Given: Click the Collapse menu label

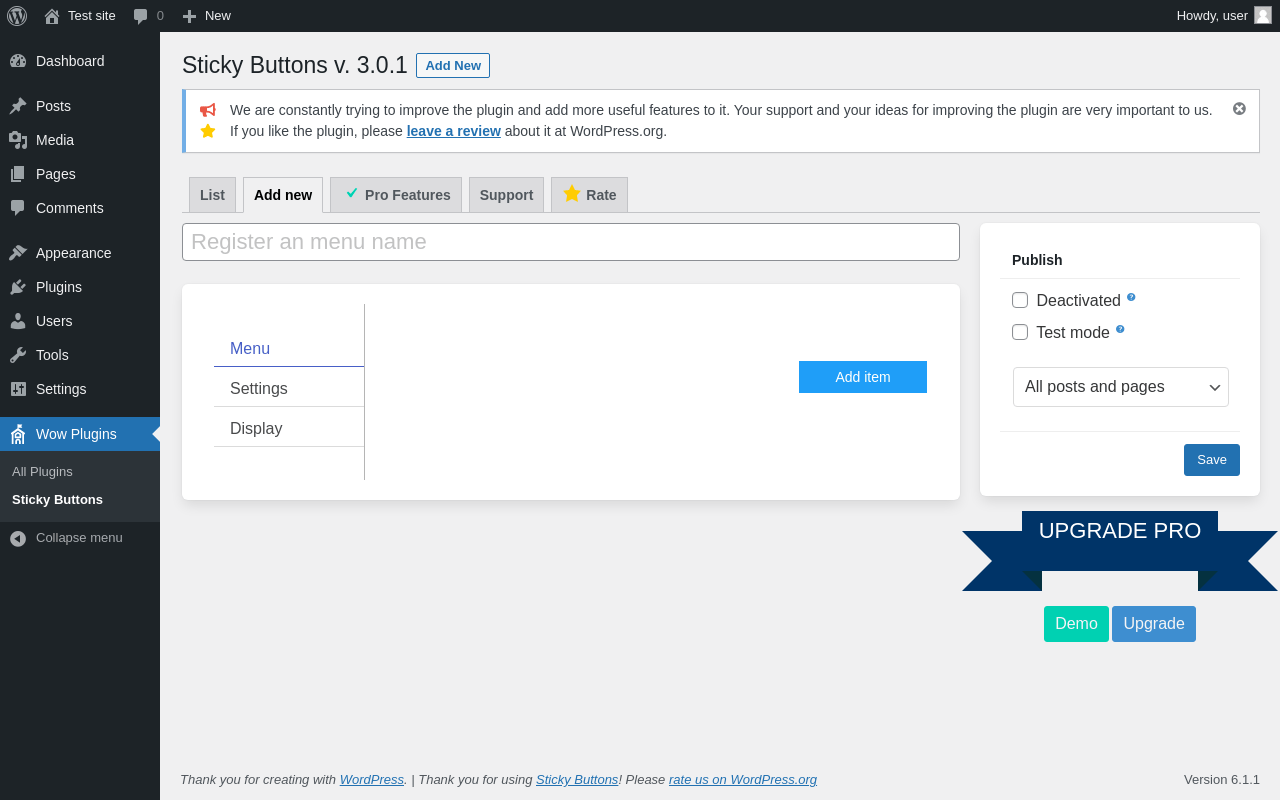Looking at the screenshot, I should click(x=79, y=538).
